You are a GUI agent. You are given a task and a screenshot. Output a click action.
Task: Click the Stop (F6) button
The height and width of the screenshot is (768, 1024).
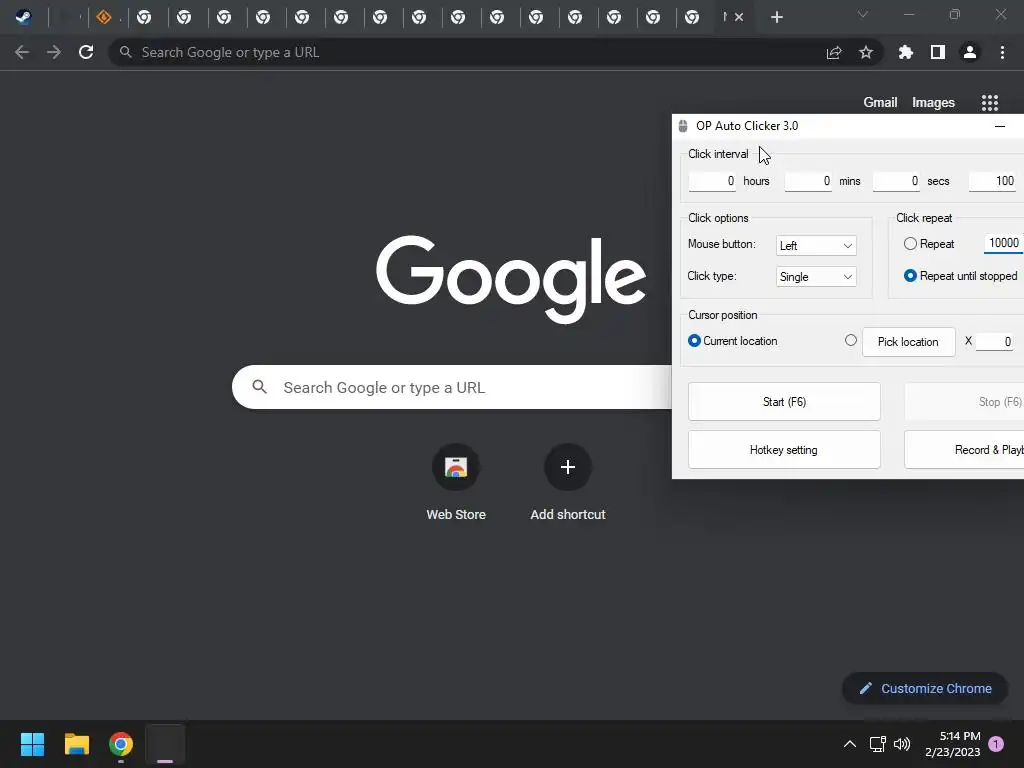tap(965, 402)
